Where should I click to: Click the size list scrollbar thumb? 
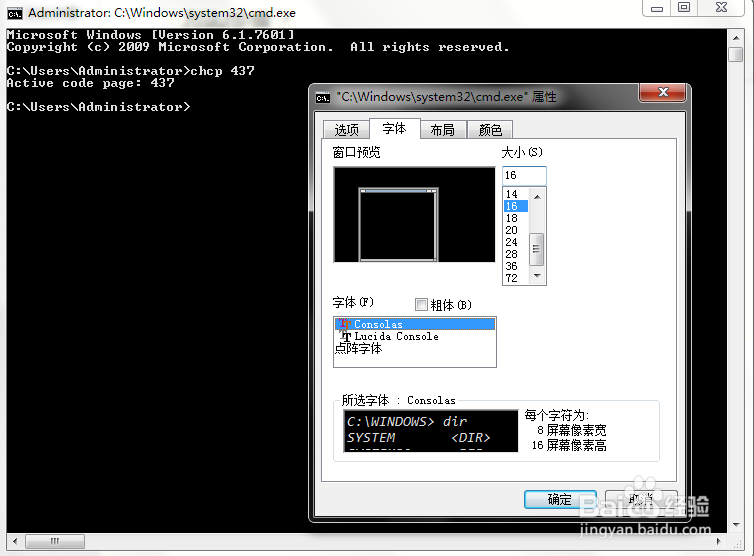[537, 249]
